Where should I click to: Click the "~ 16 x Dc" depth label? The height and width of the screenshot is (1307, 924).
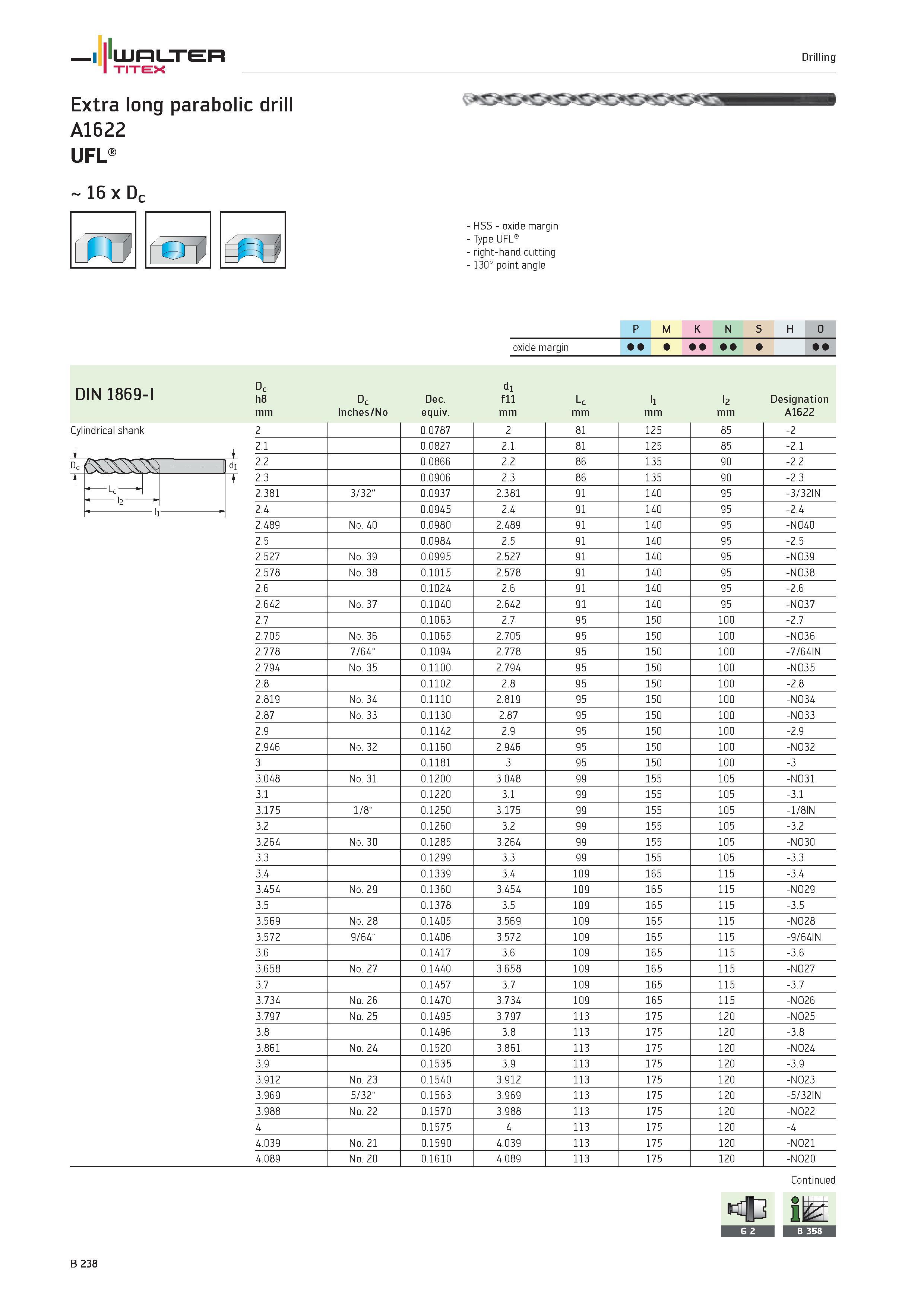(108, 194)
